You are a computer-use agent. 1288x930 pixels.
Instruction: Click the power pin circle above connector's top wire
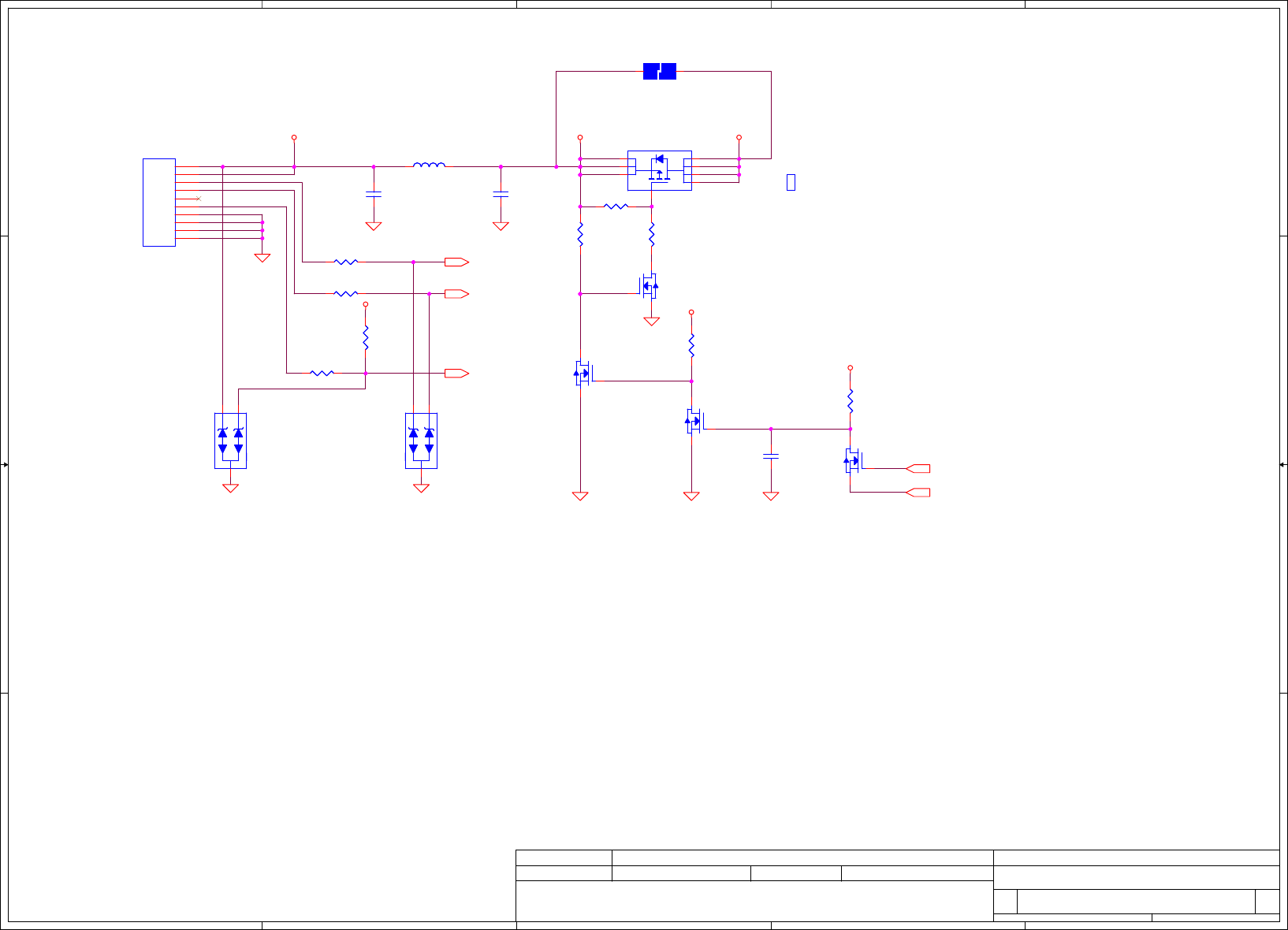pyautogui.click(x=294, y=137)
